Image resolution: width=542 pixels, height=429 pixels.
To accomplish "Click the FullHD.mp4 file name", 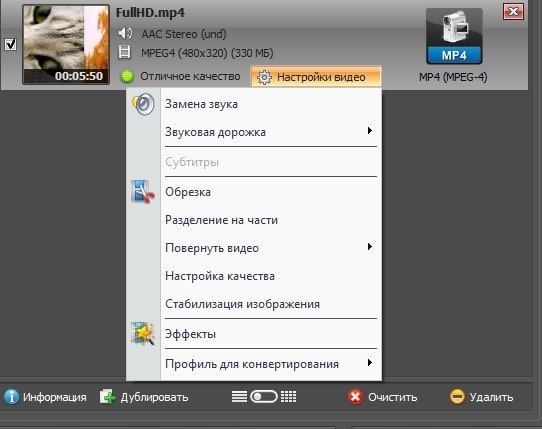I will click(x=150, y=13).
